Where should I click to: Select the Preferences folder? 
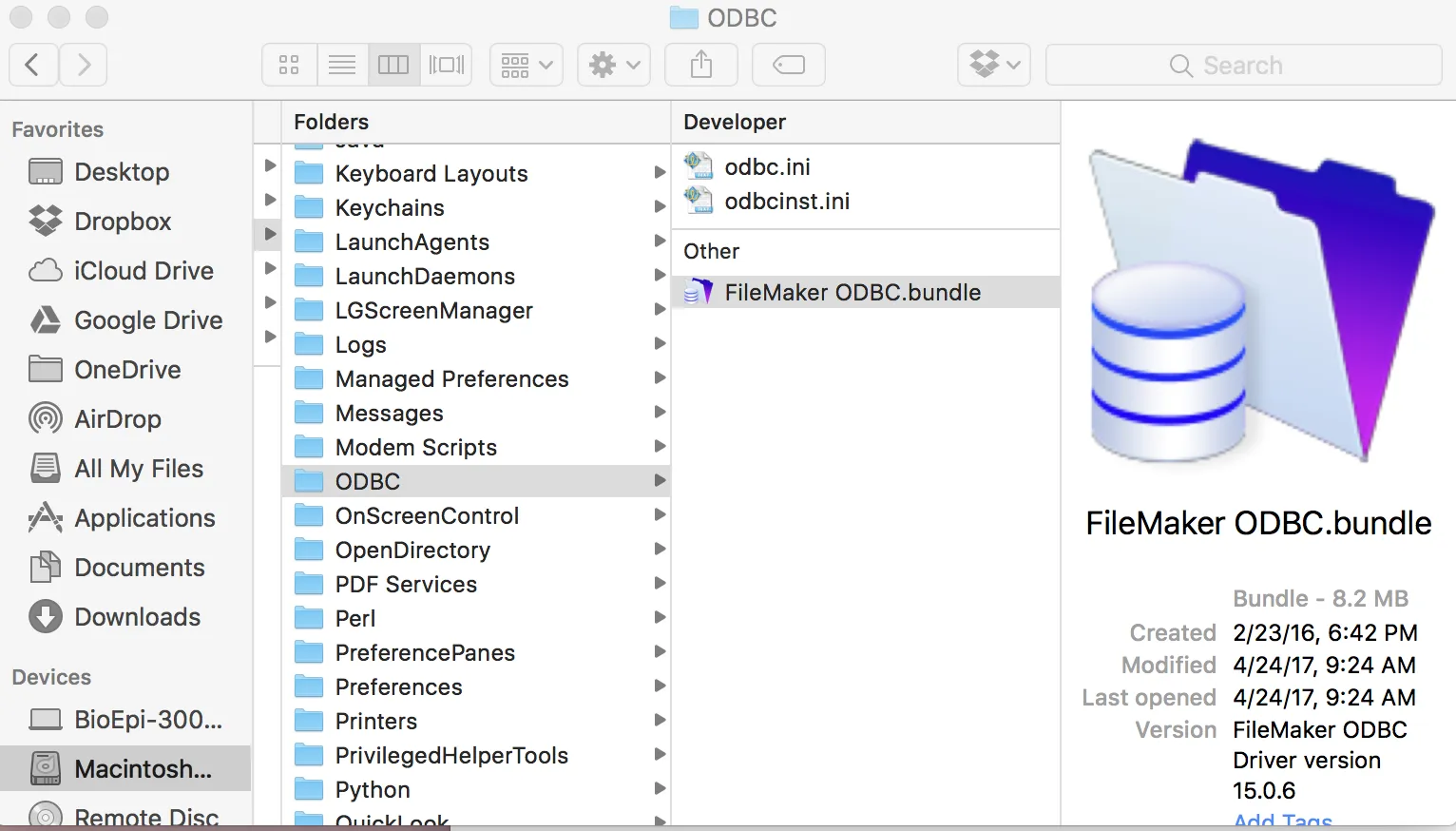pyautogui.click(x=476, y=687)
